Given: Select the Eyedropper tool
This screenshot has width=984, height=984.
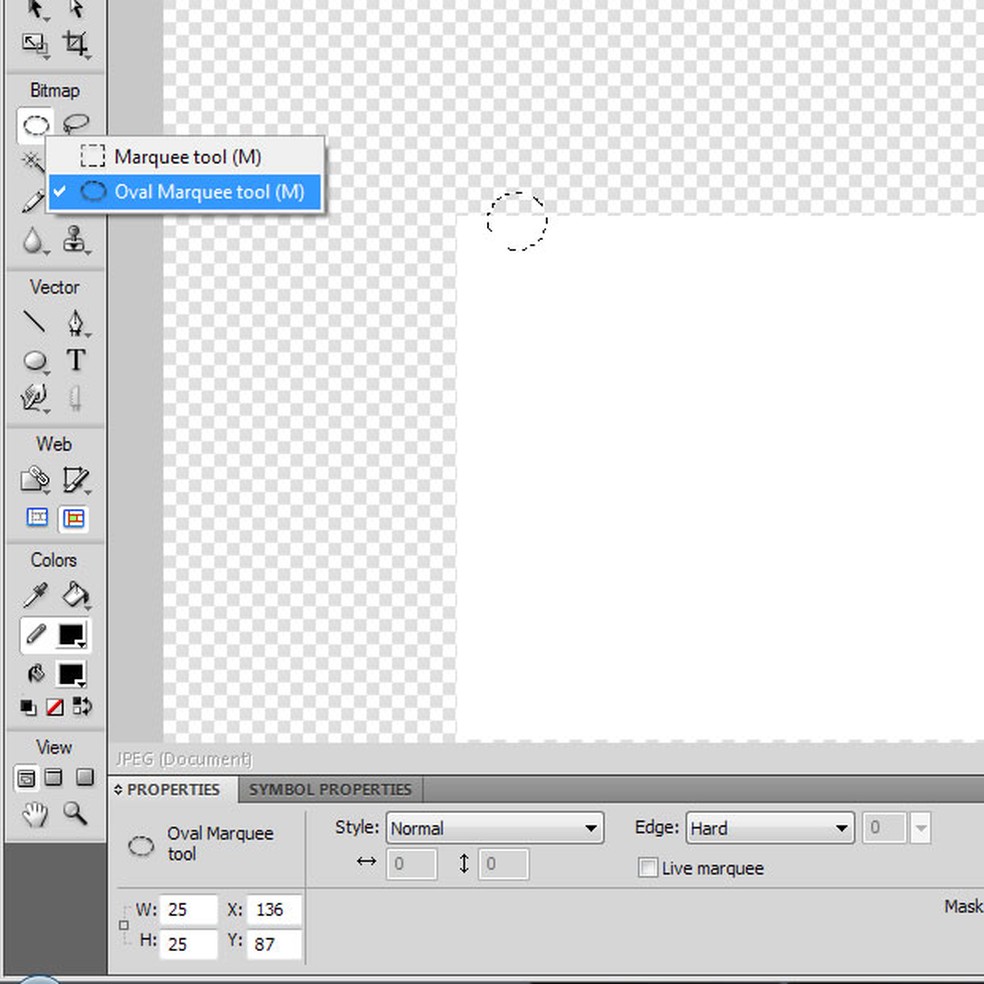Looking at the screenshot, I should click(35, 596).
